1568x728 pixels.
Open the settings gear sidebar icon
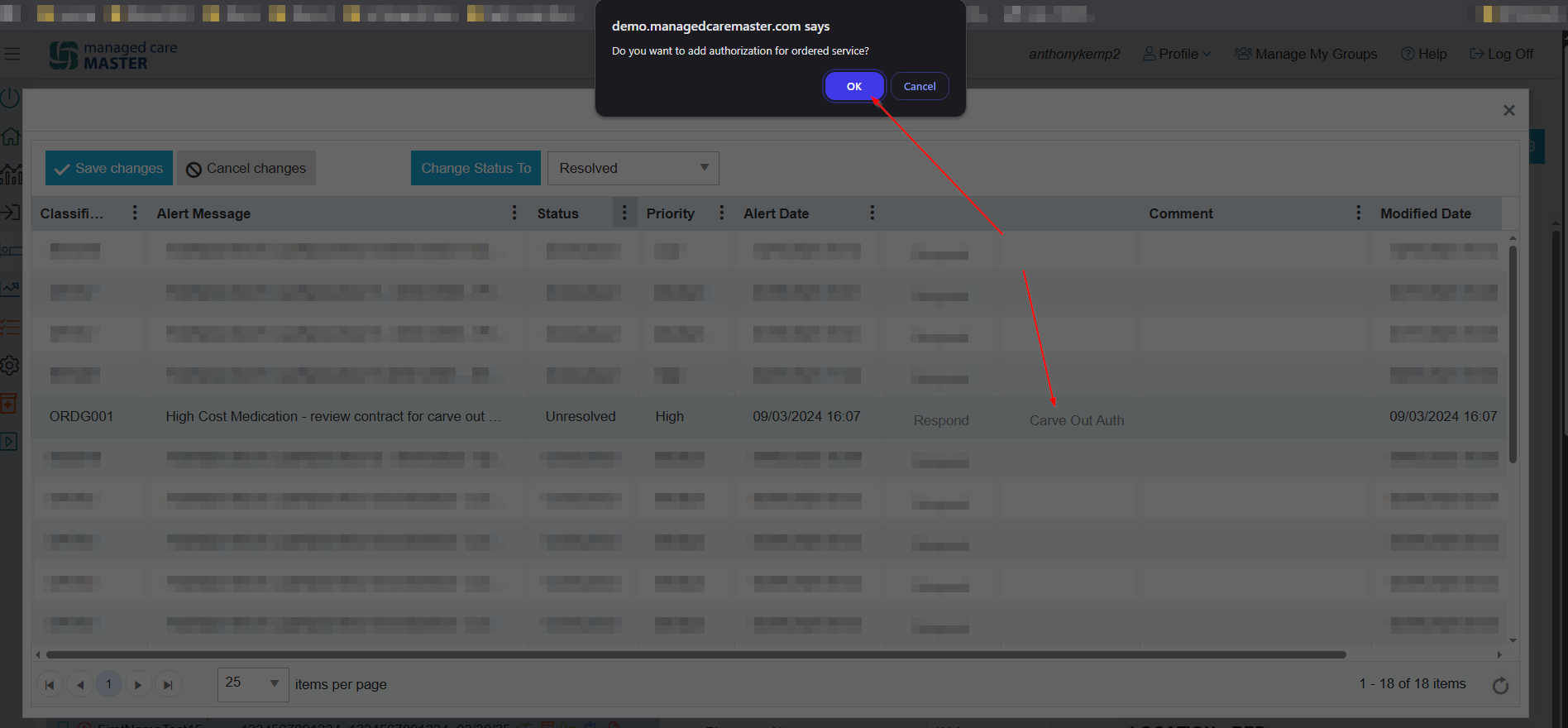(x=10, y=365)
